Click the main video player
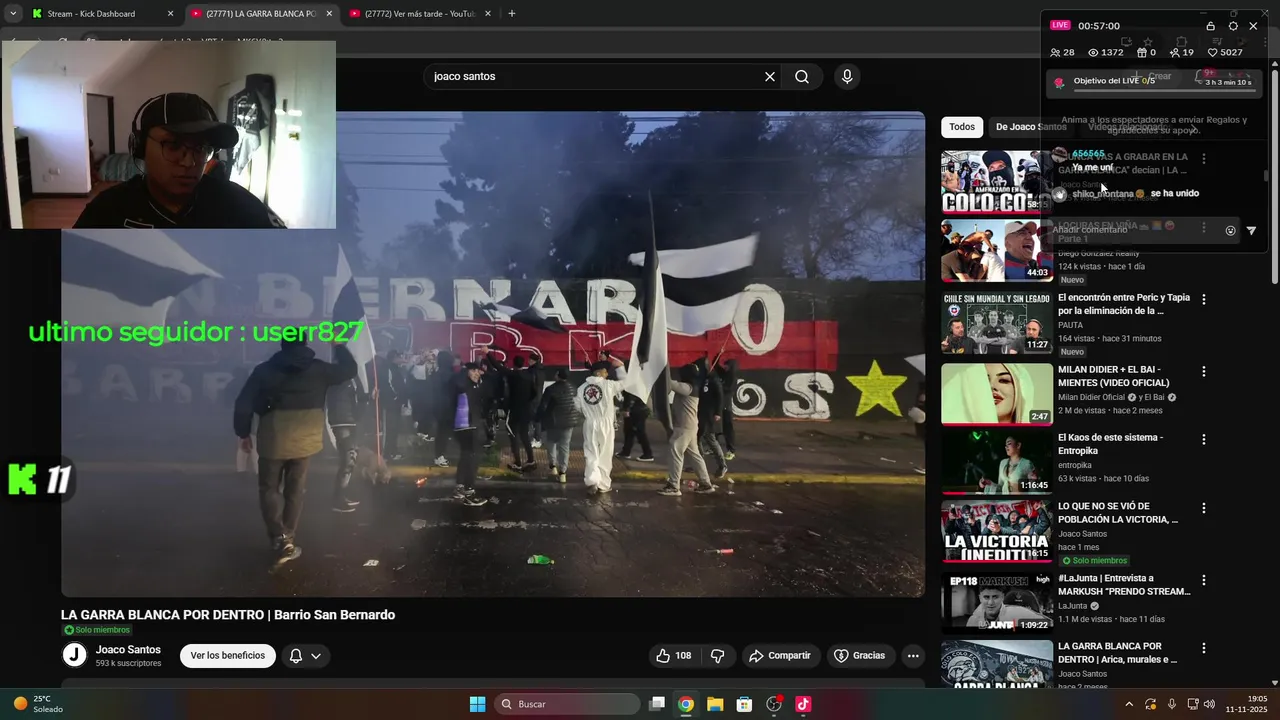This screenshot has height=720, width=1280. pyautogui.click(x=493, y=354)
